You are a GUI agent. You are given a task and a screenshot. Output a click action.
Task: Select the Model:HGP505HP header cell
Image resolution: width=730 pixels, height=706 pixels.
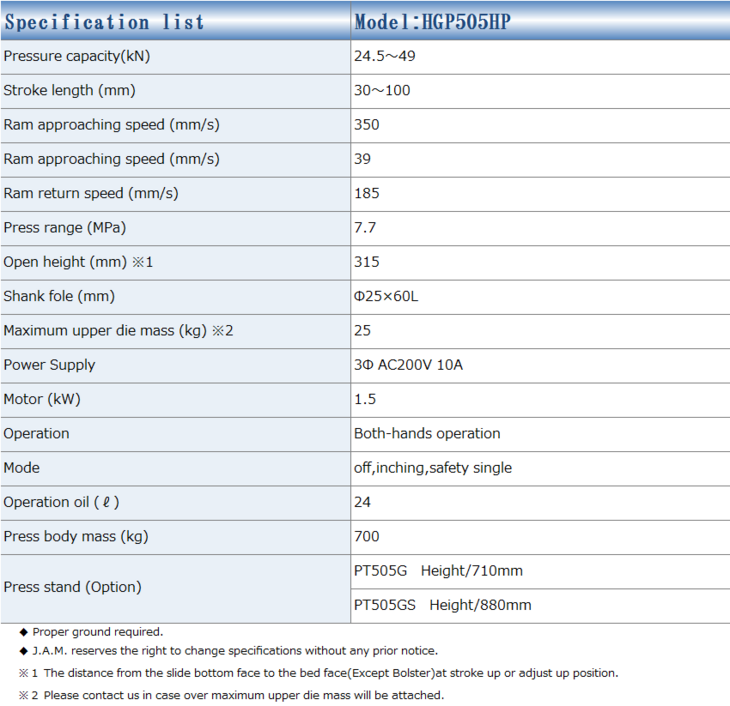[432, 21]
